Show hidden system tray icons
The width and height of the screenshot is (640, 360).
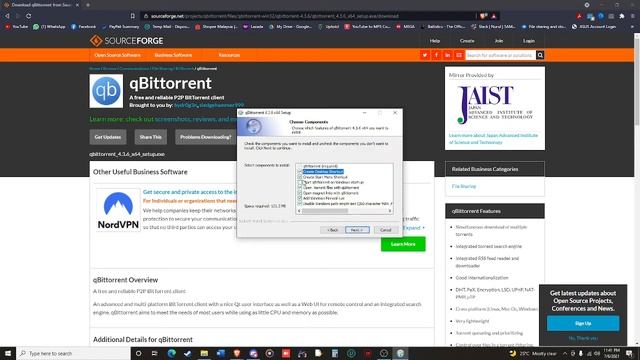pos(565,353)
